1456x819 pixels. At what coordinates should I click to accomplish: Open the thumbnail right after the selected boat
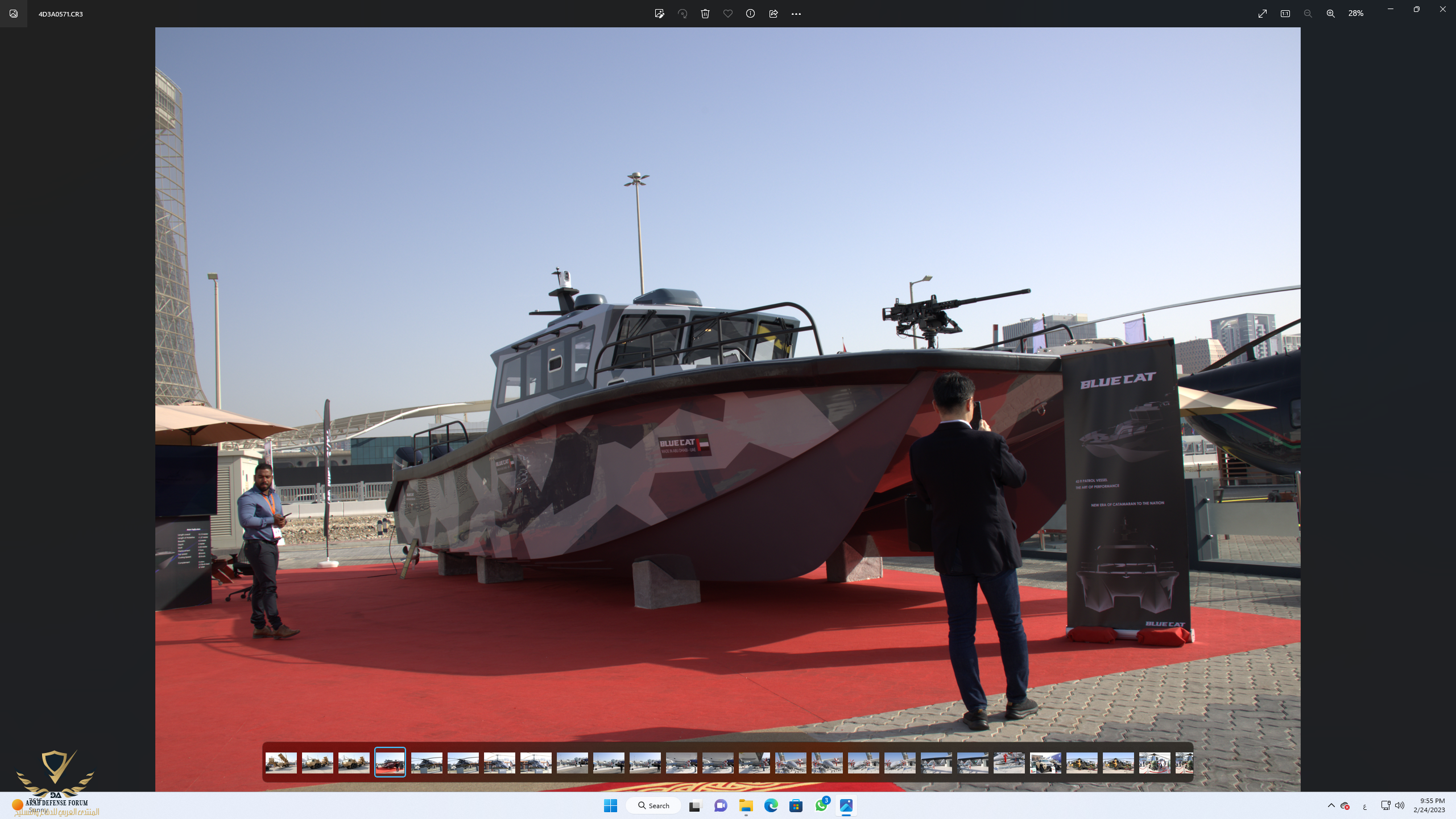click(x=427, y=762)
